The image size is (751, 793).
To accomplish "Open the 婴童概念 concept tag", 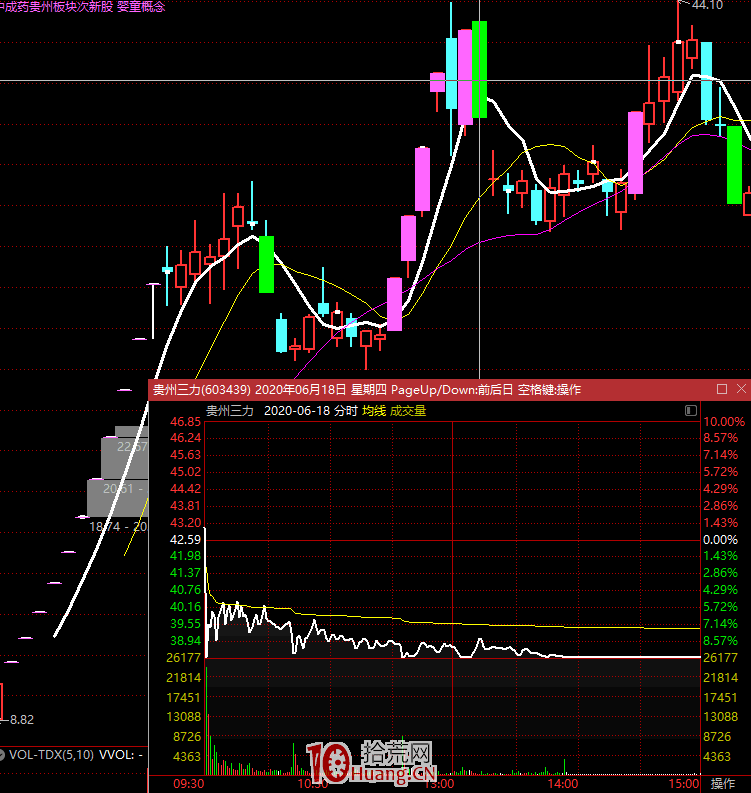I will 141,7.
